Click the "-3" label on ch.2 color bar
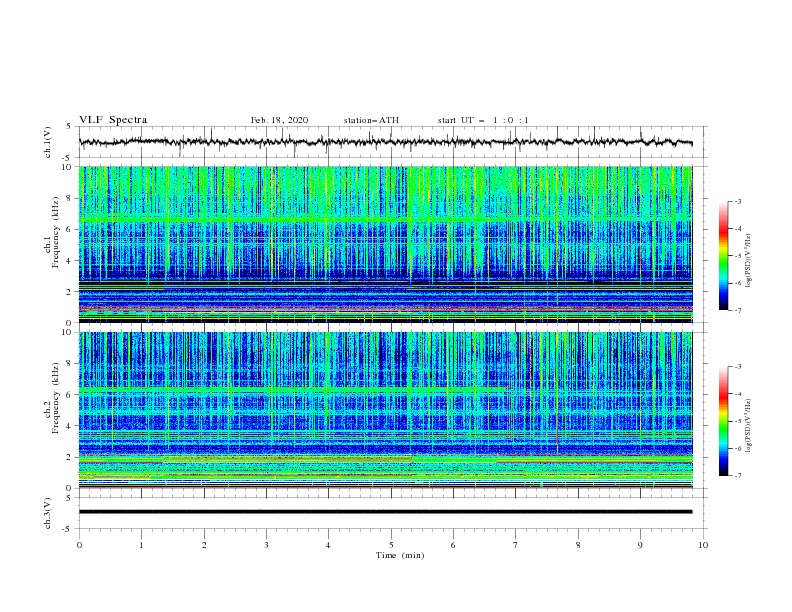The width and height of the screenshot is (792, 612). 738,367
